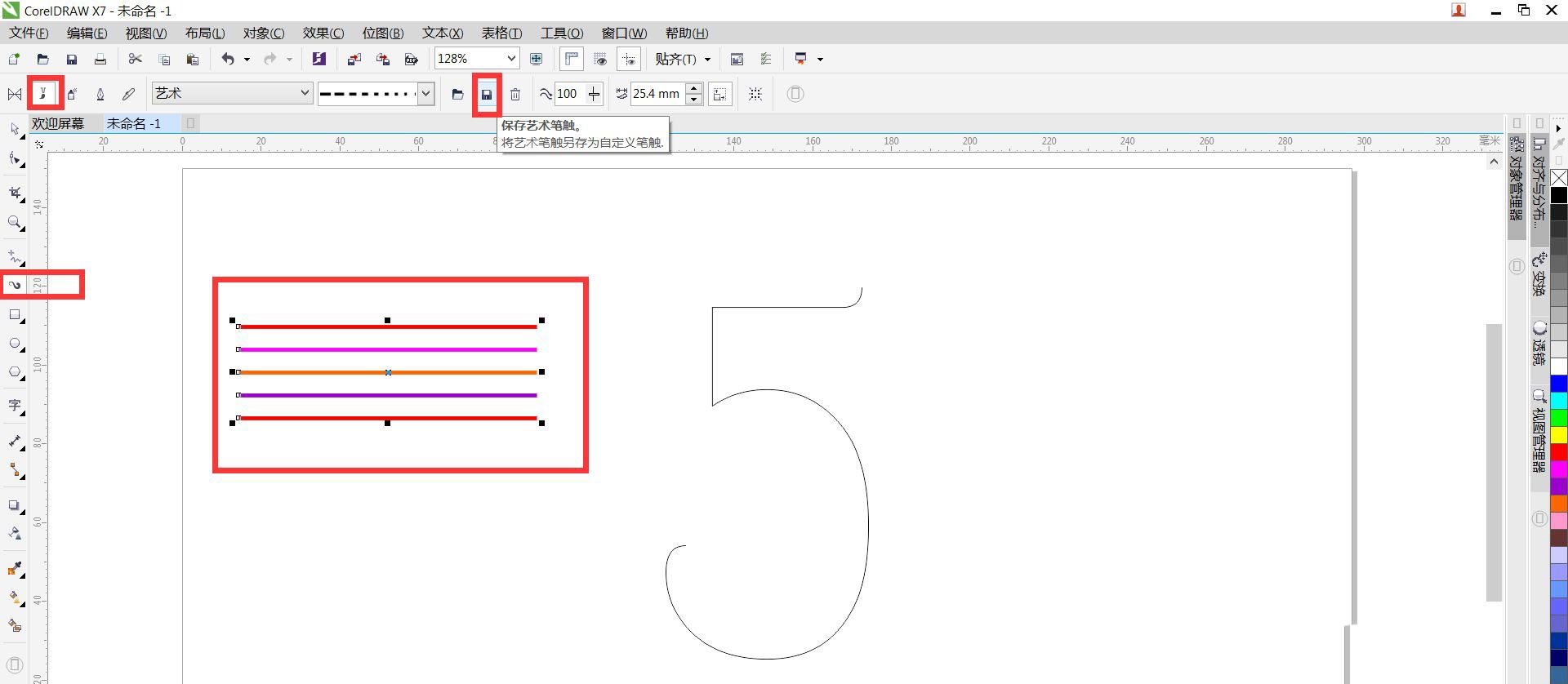Click the Delete brush stroke trash icon
The width and height of the screenshot is (1568, 684).
point(515,95)
